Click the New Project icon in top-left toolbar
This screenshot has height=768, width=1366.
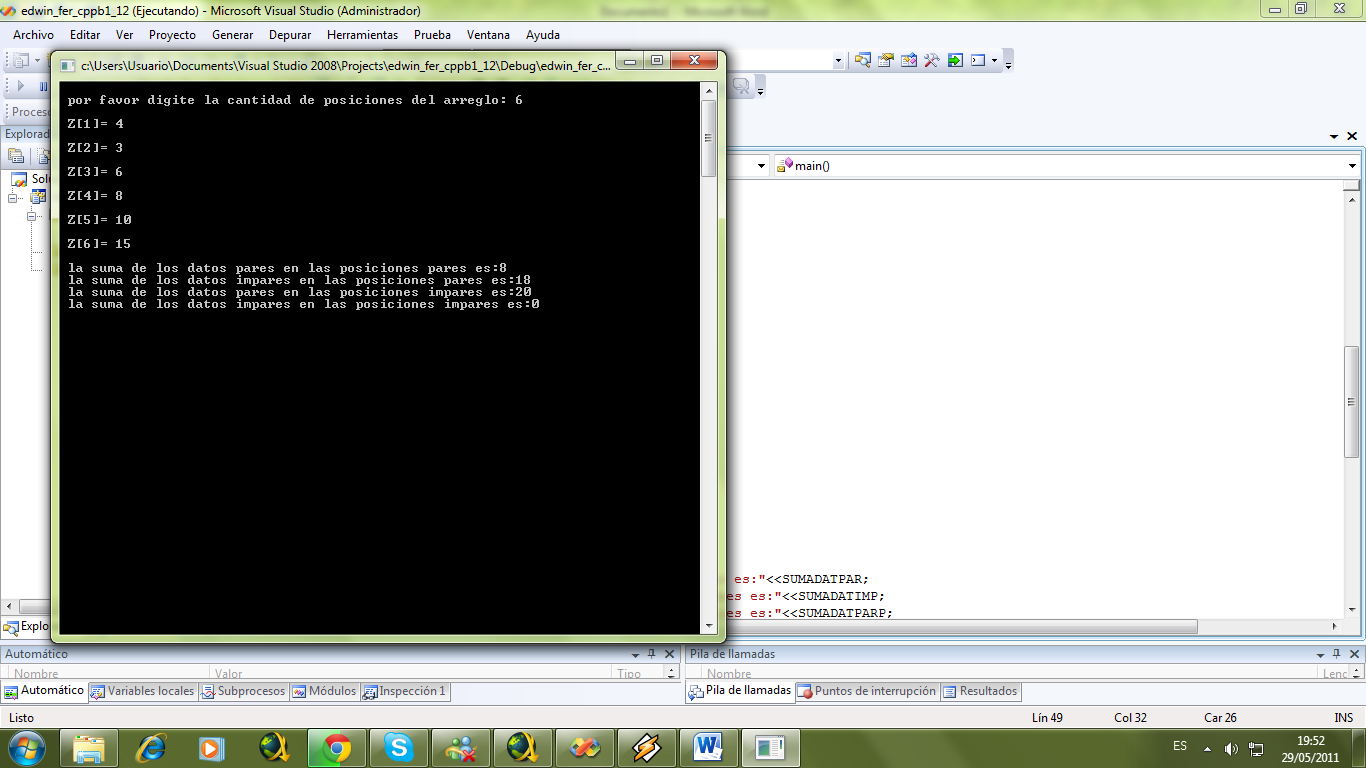(20, 60)
